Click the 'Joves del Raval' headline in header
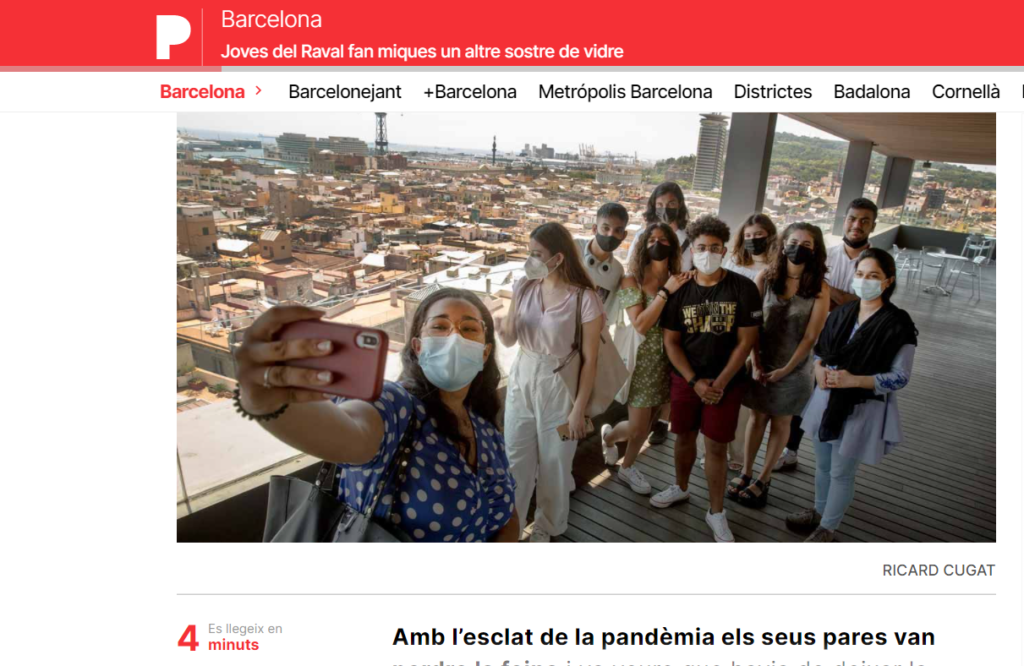 (422, 51)
